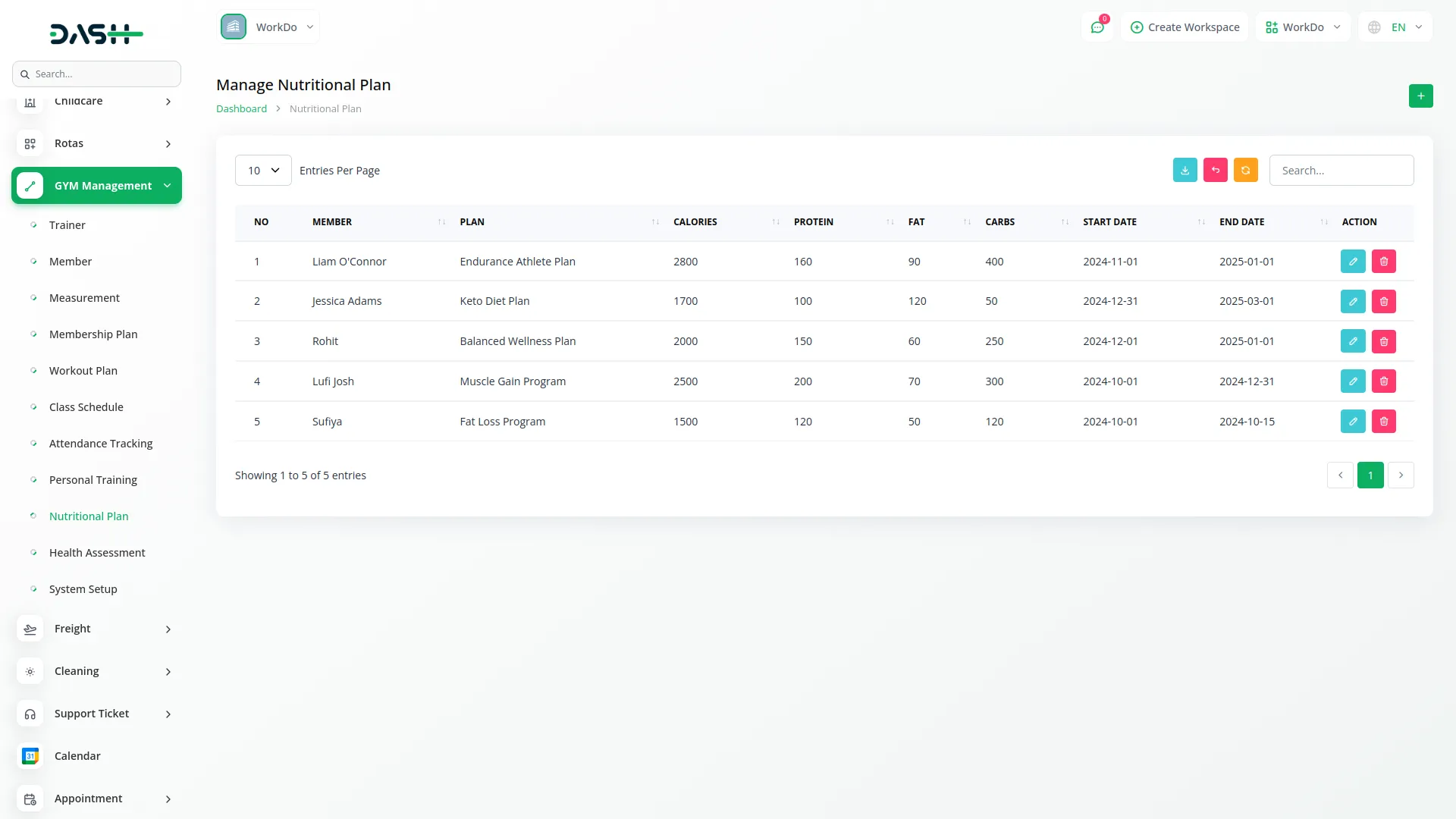Click the table search input field
This screenshot has width=1456, height=819.
click(x=1341, y=171)
